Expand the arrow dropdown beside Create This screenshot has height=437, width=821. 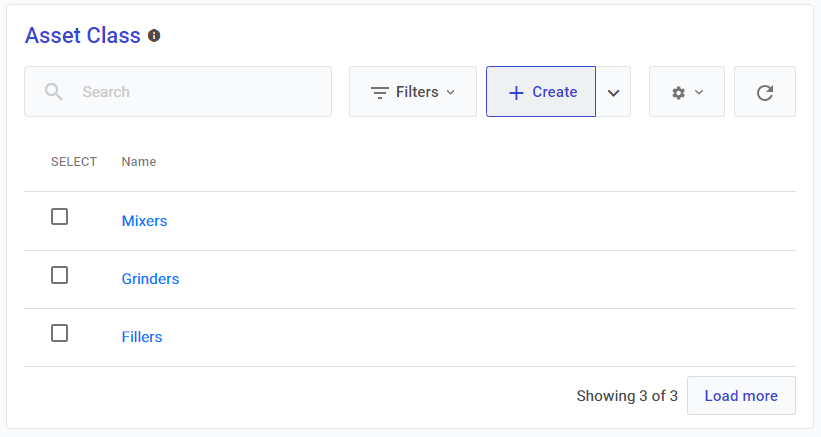click(x=614, y=92)
